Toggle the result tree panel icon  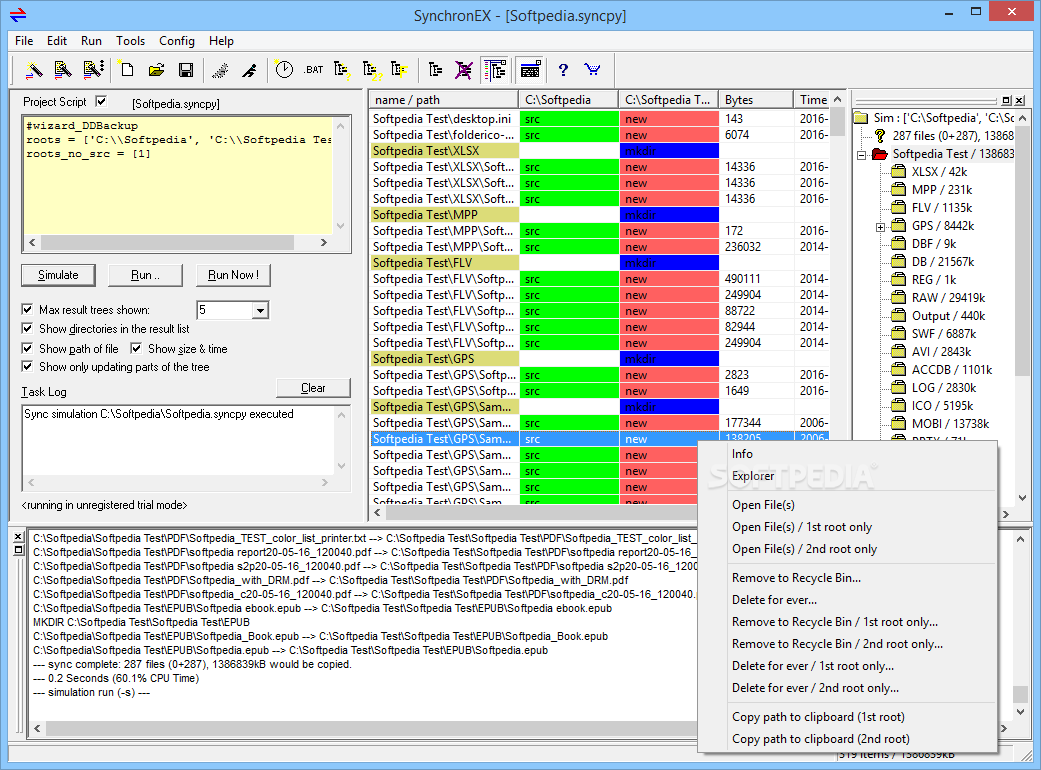495,70
